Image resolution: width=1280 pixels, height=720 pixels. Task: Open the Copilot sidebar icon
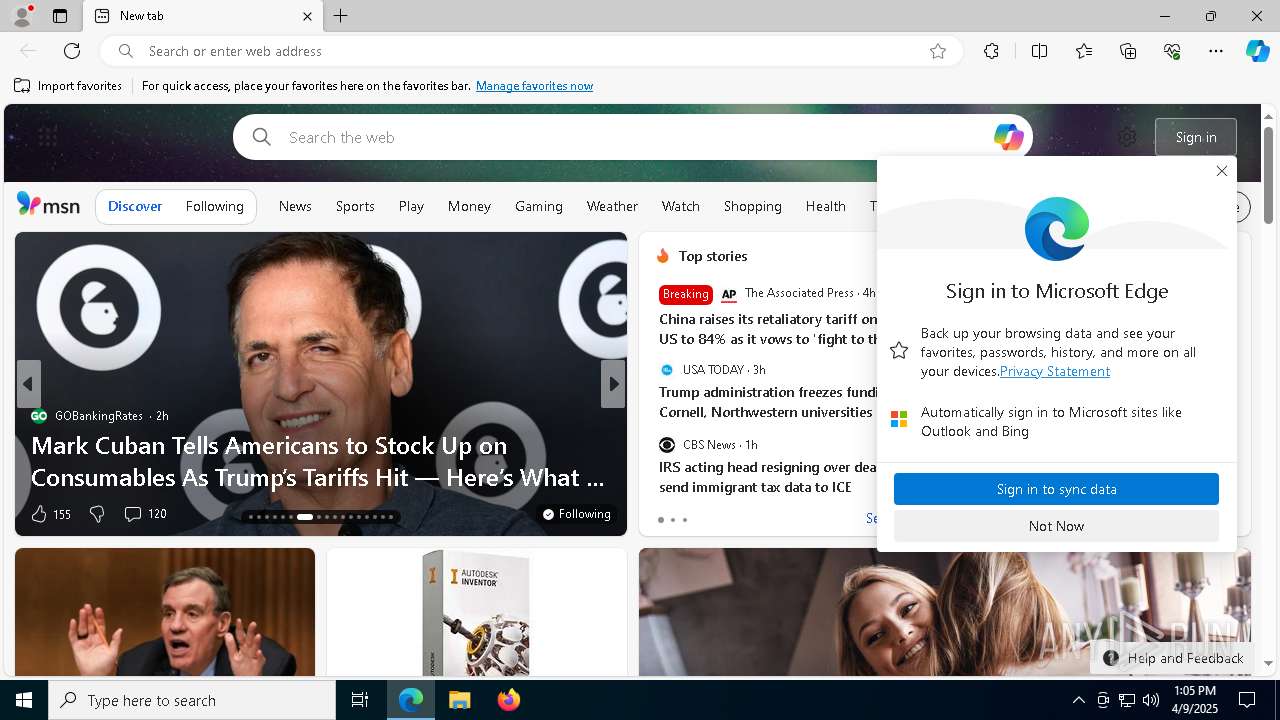tap(1257, 51)
